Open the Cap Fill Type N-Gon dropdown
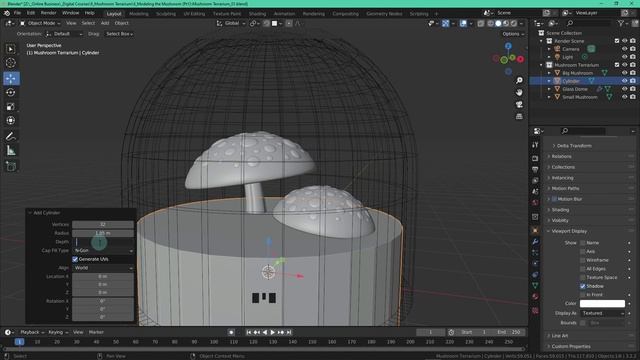The image size is (640, 360). point(103,250)
